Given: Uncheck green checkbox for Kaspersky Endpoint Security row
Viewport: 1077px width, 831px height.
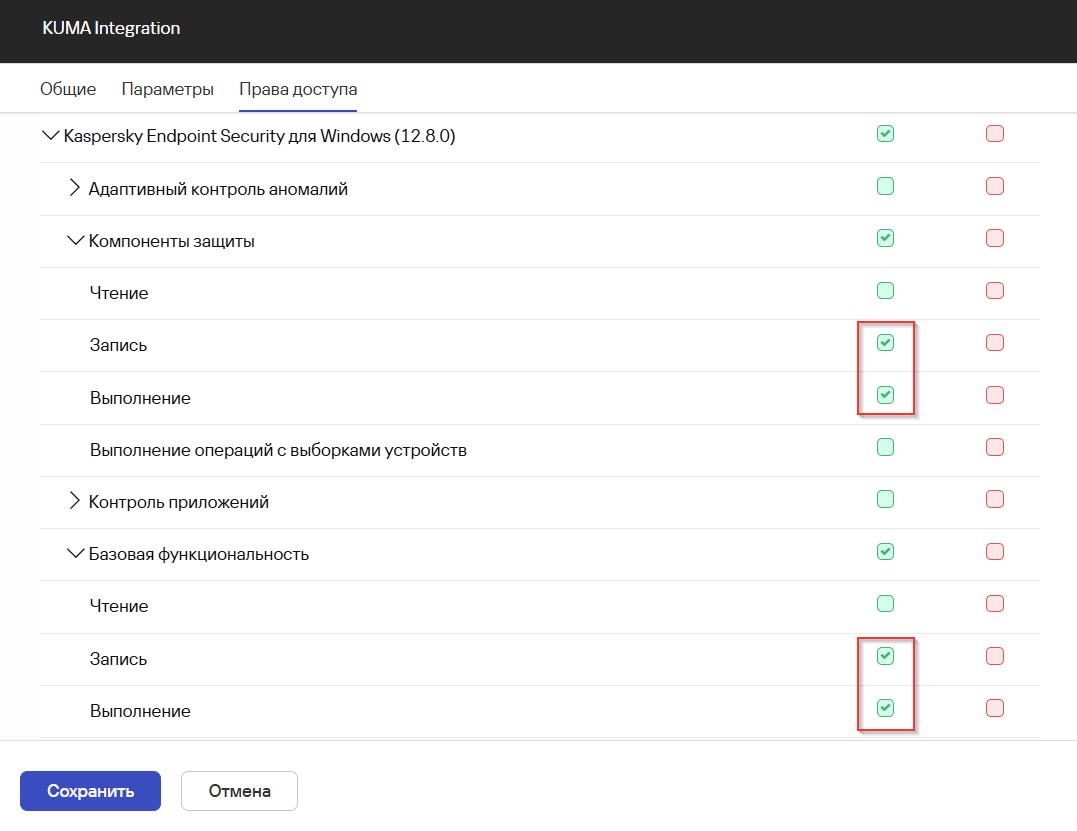Looking at the screenshot, I should (885, 133).
